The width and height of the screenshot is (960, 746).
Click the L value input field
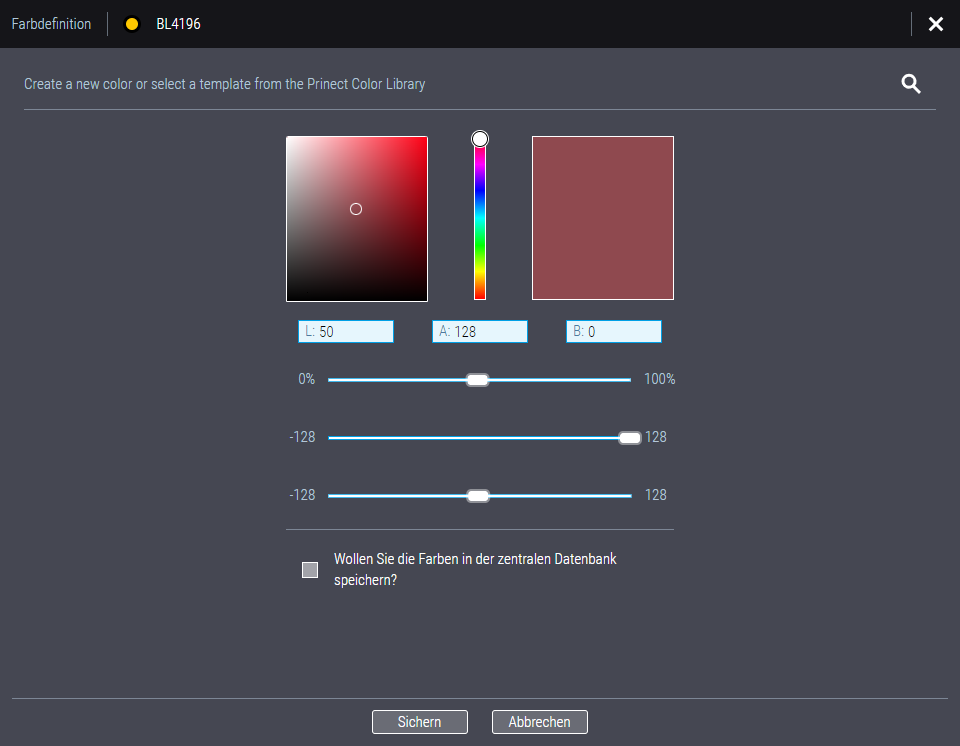coord(346,332)
